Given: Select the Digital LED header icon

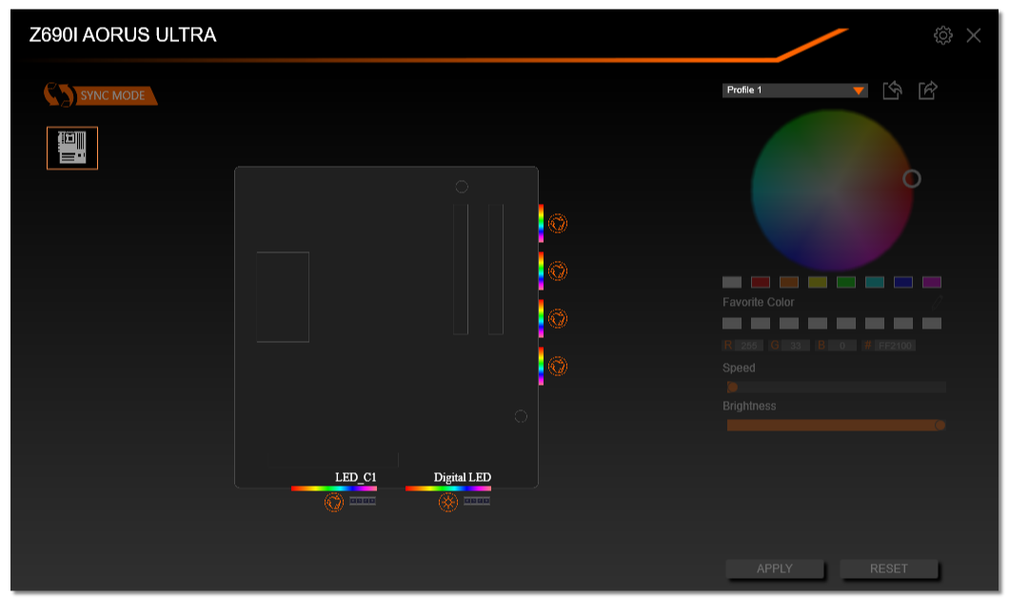Looking at the screenshot, I should click(x=448, y=502).
